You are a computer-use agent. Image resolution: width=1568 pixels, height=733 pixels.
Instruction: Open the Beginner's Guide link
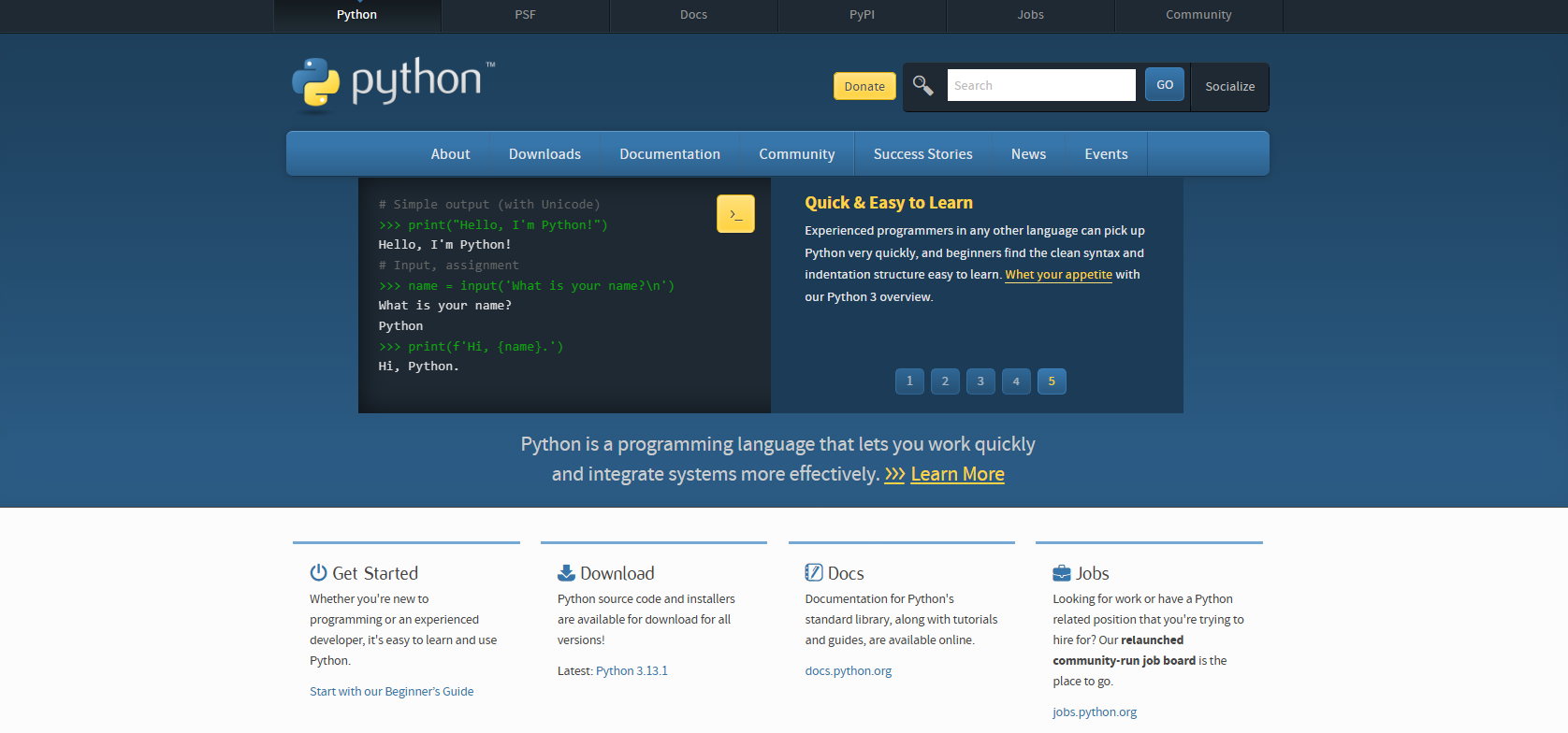[x=392, y=692]
